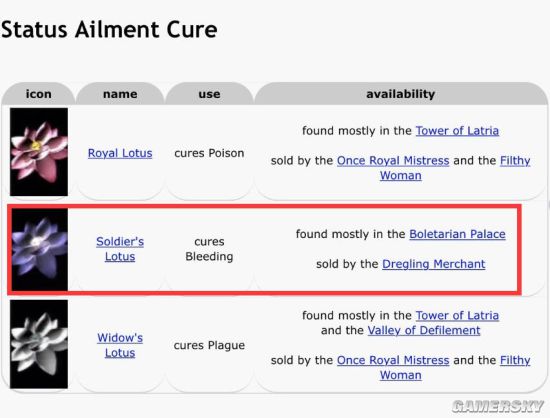Click the Status Ailment Cure heading
The width and height of the screenshot is (550, 418).
coord(109,29)
